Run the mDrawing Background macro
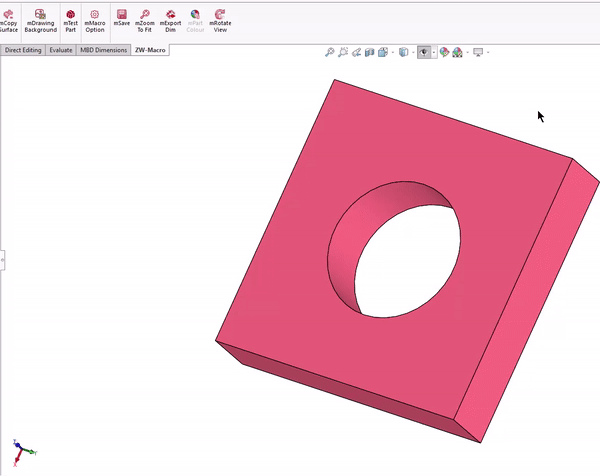 pyautogui.click(x=40, y=20)
